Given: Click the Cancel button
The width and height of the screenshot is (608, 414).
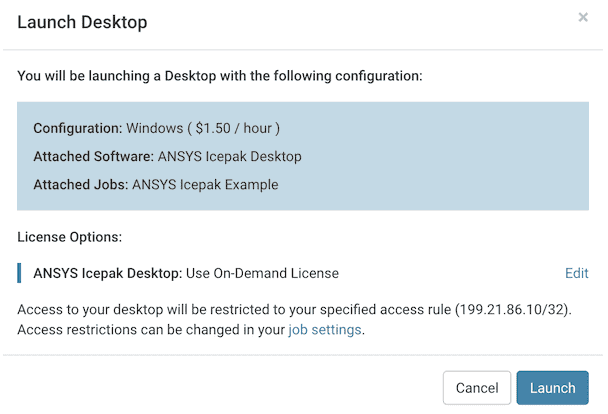Looking at the screenshot, I should 477,388.
